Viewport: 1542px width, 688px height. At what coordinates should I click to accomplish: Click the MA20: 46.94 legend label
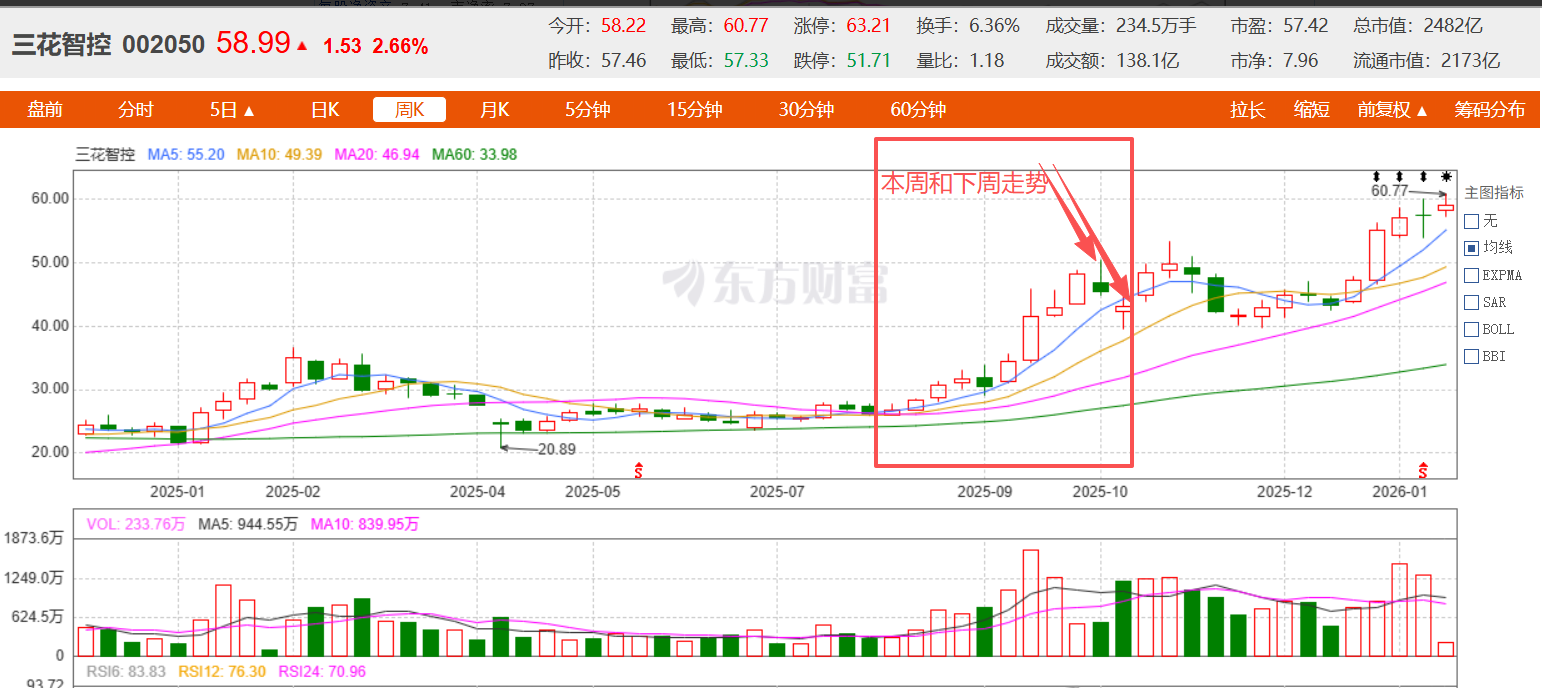pos(377,155)
